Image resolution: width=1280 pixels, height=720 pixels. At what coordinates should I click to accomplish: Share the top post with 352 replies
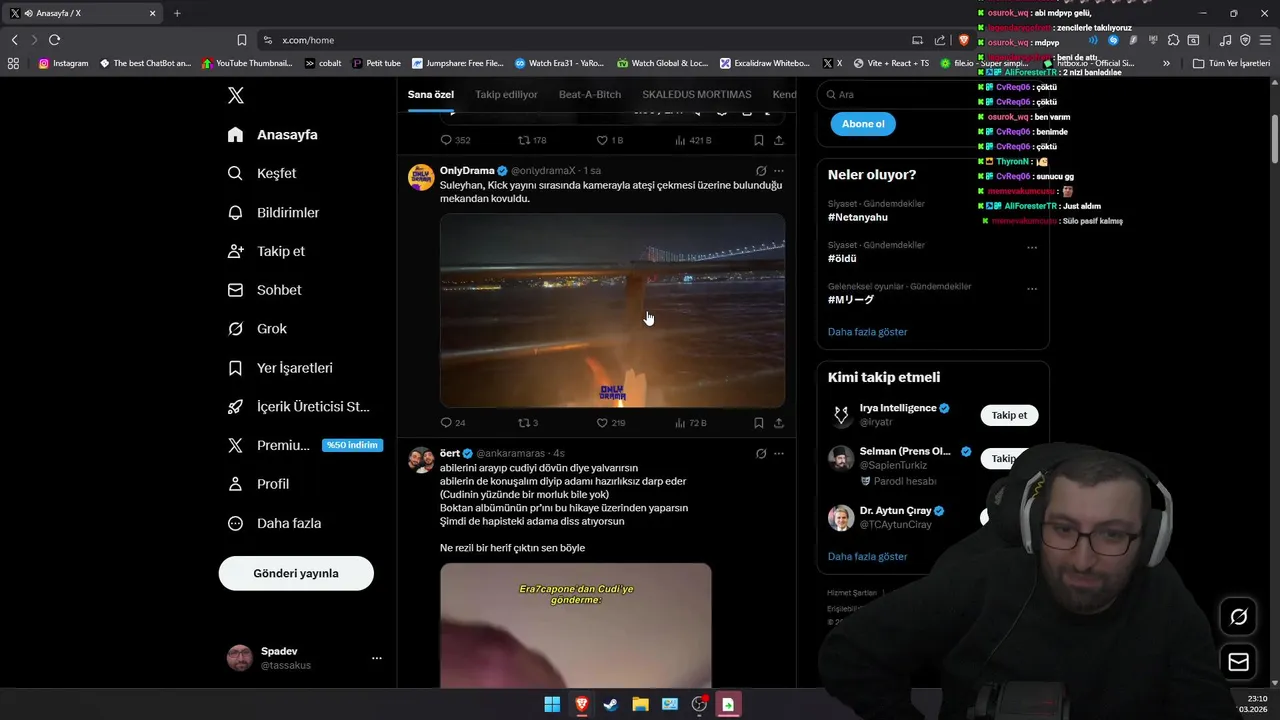[x=779, y=141]
